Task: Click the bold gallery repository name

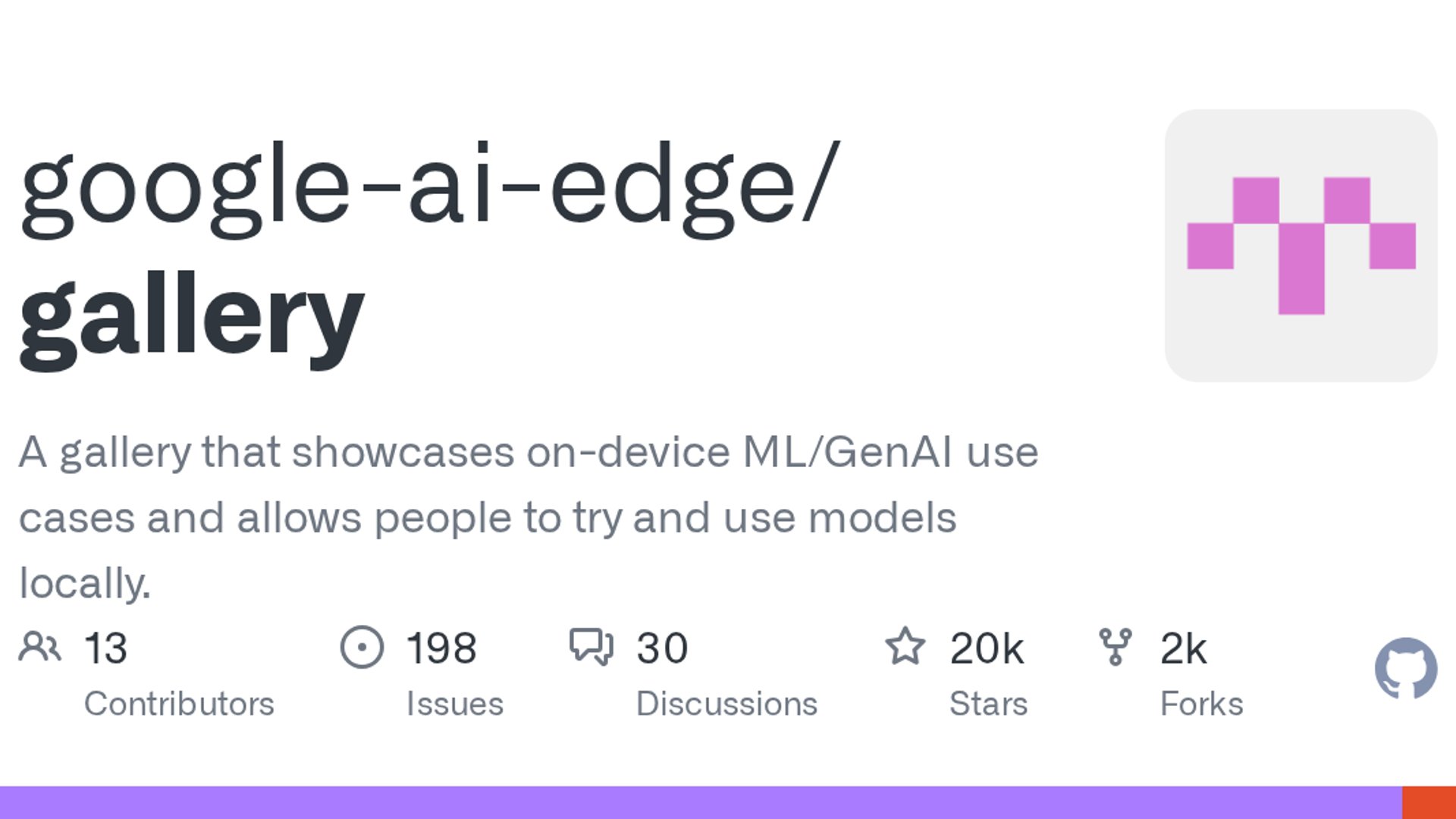Action: [192, 317]
